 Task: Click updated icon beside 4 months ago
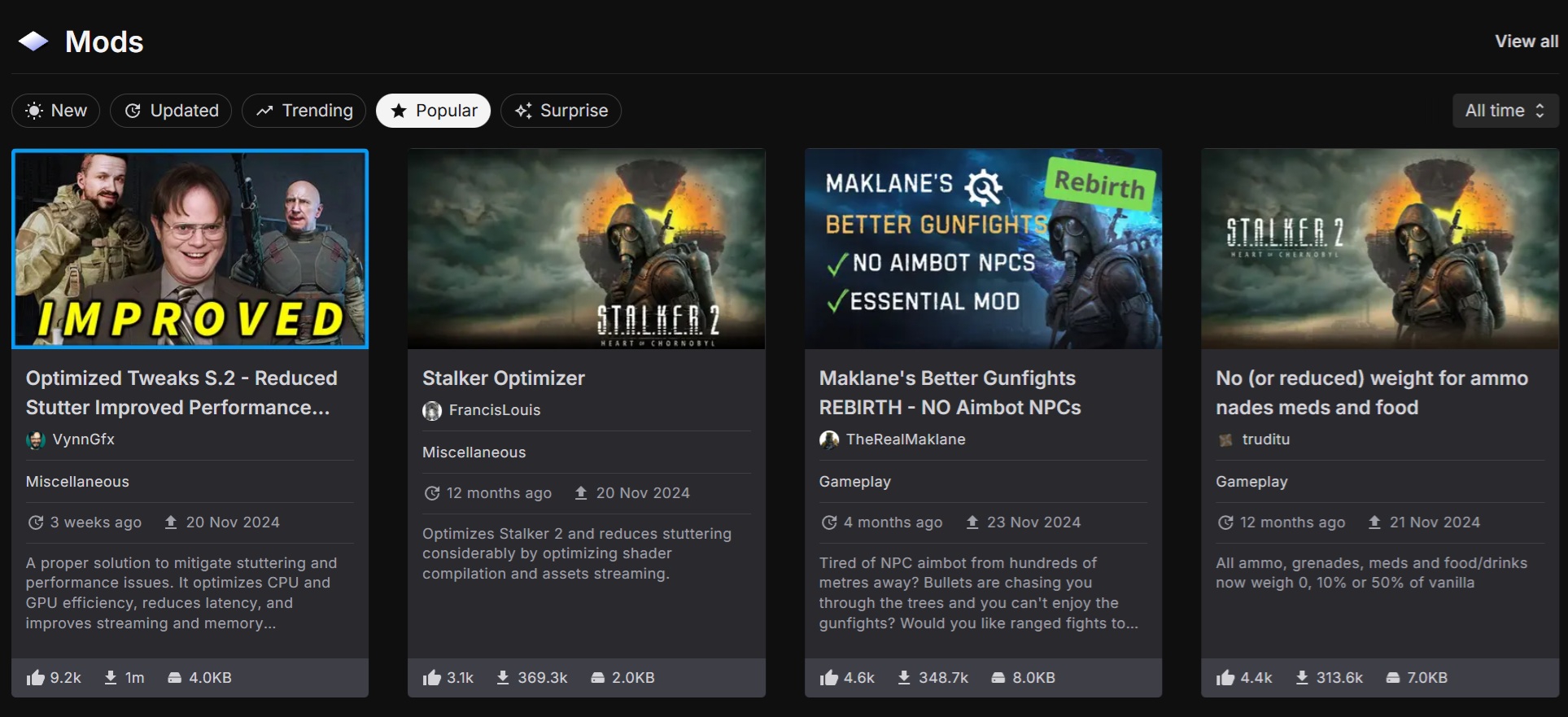click(829, 522)
